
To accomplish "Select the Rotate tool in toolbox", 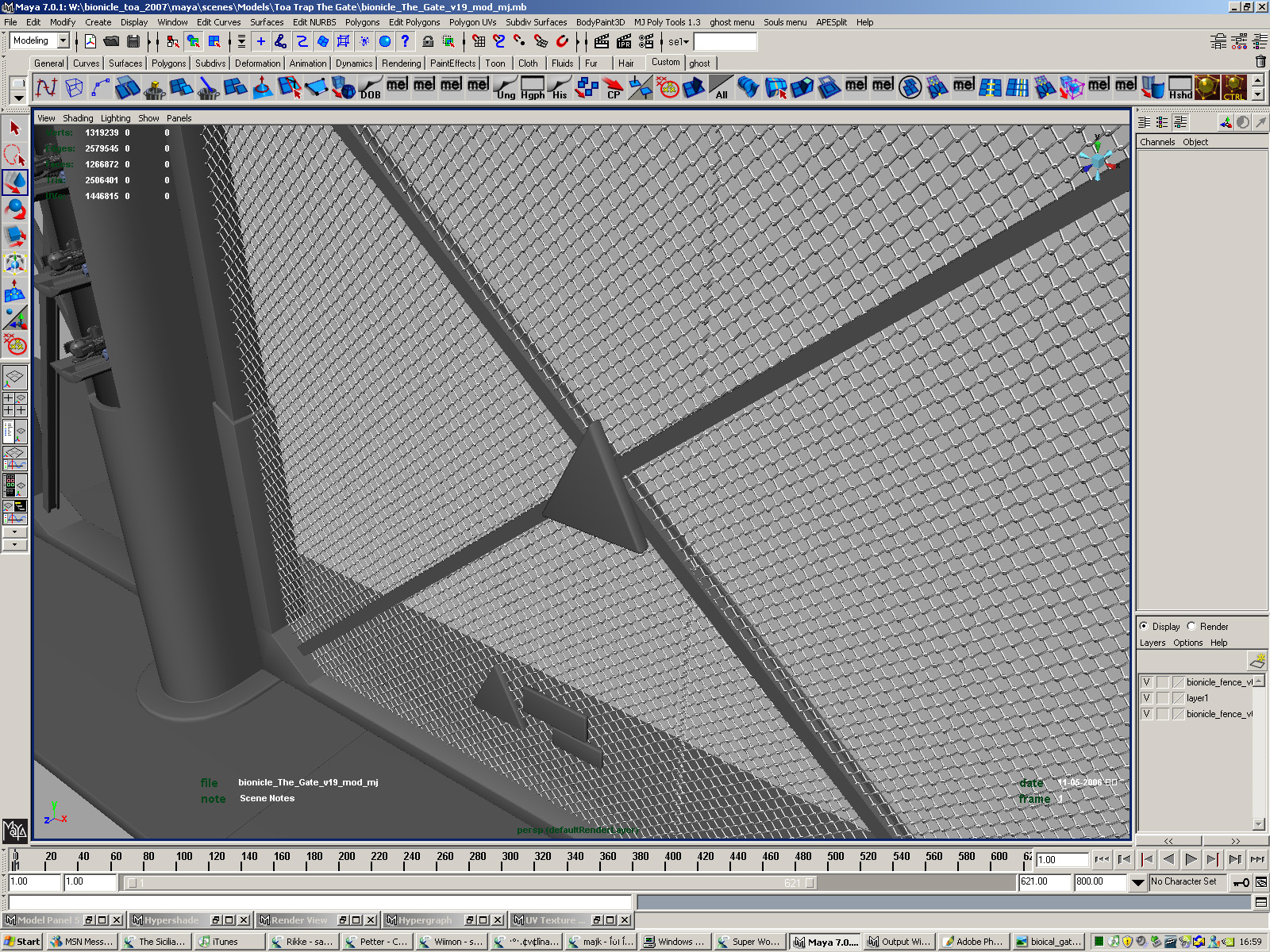I will (x=15, y=210).
